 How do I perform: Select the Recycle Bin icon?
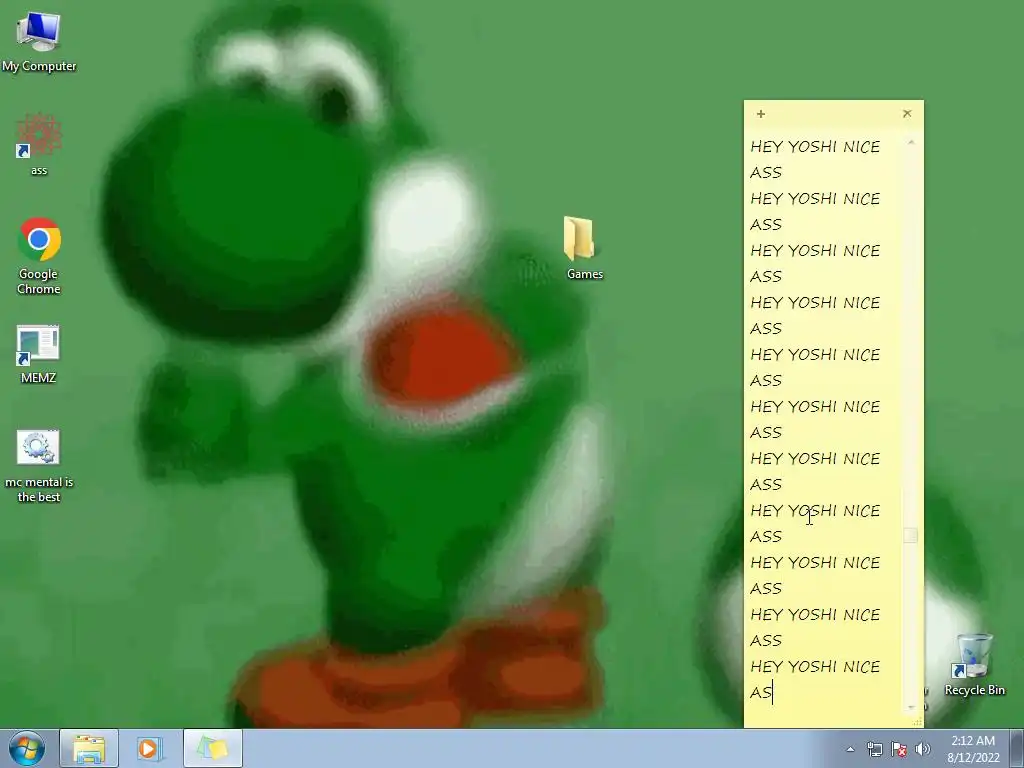tap(974, 664)
